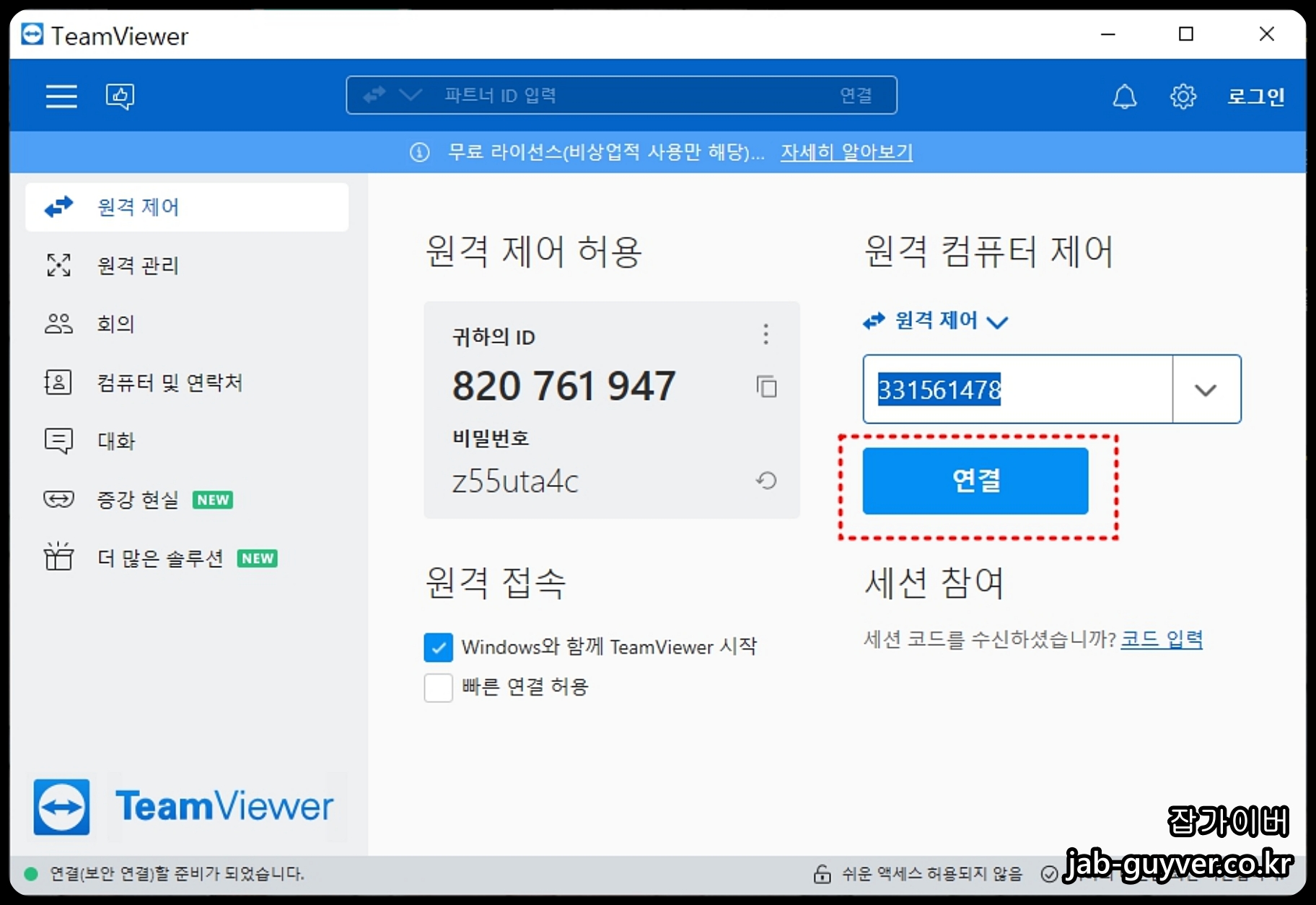This screenshot has height=905, width=1316.
Task: Copy your ID with the copy icon
Action: click(x=766, y=387)
